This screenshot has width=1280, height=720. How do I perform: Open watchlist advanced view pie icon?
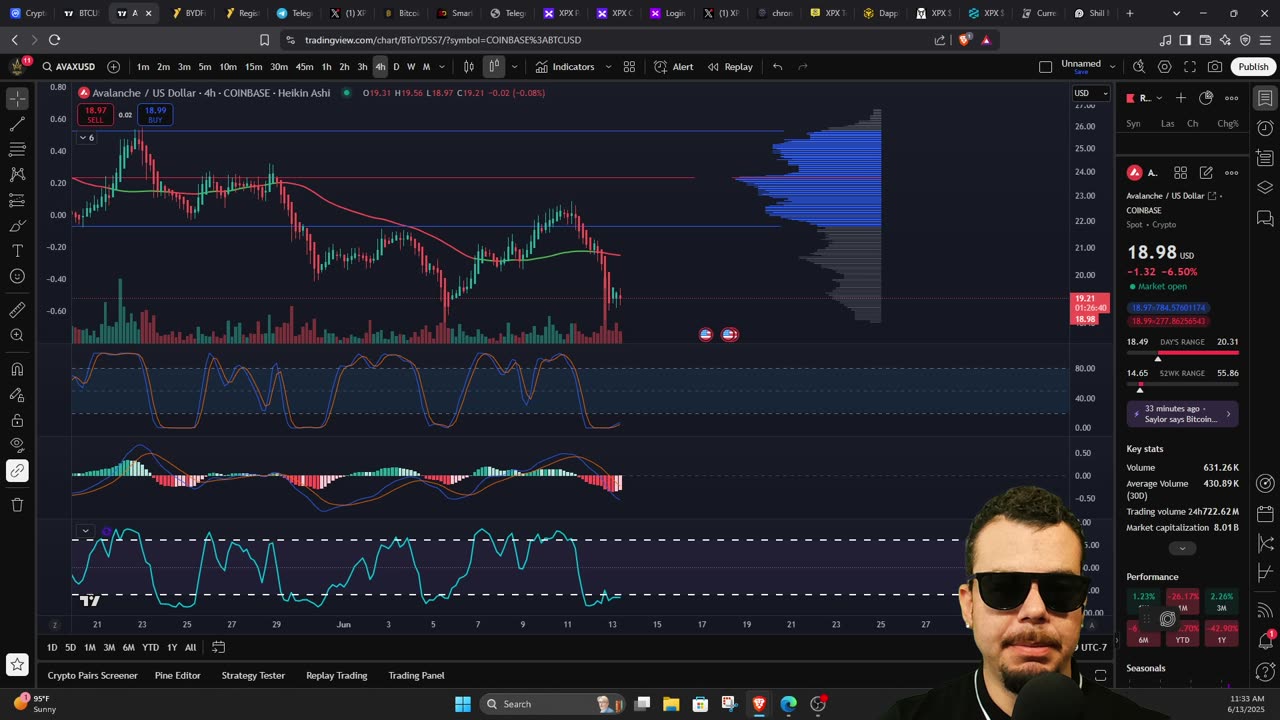(x=1206, y=98)
